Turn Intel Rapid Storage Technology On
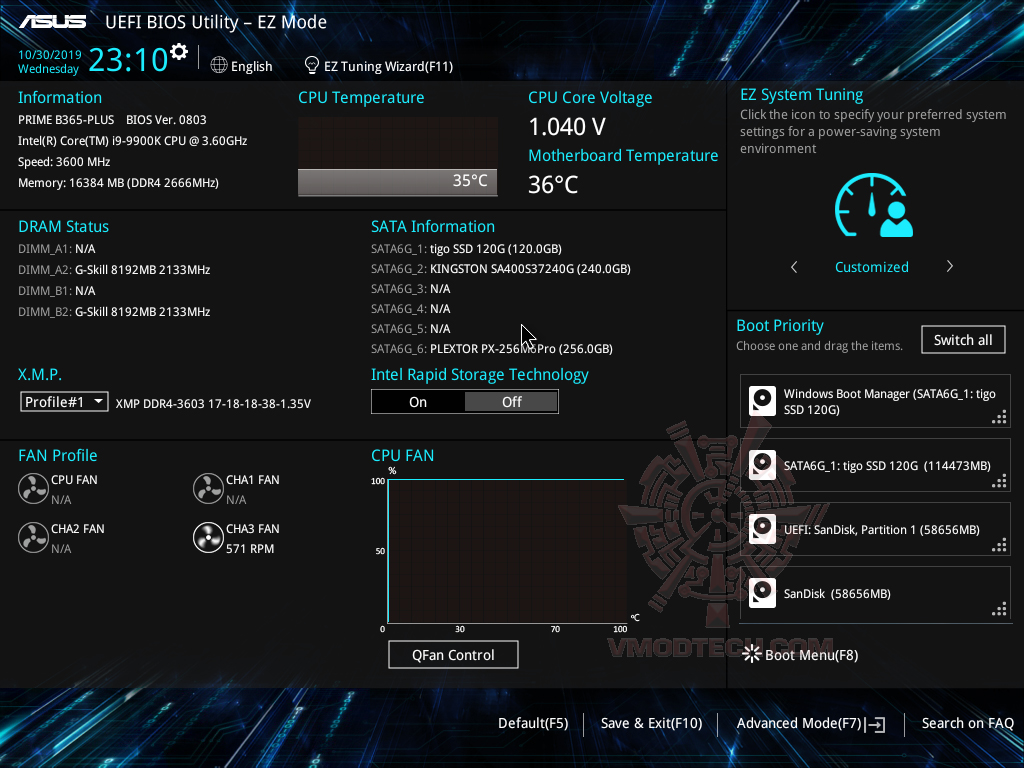The image size is (1024, 768). [x=418, y=402]
